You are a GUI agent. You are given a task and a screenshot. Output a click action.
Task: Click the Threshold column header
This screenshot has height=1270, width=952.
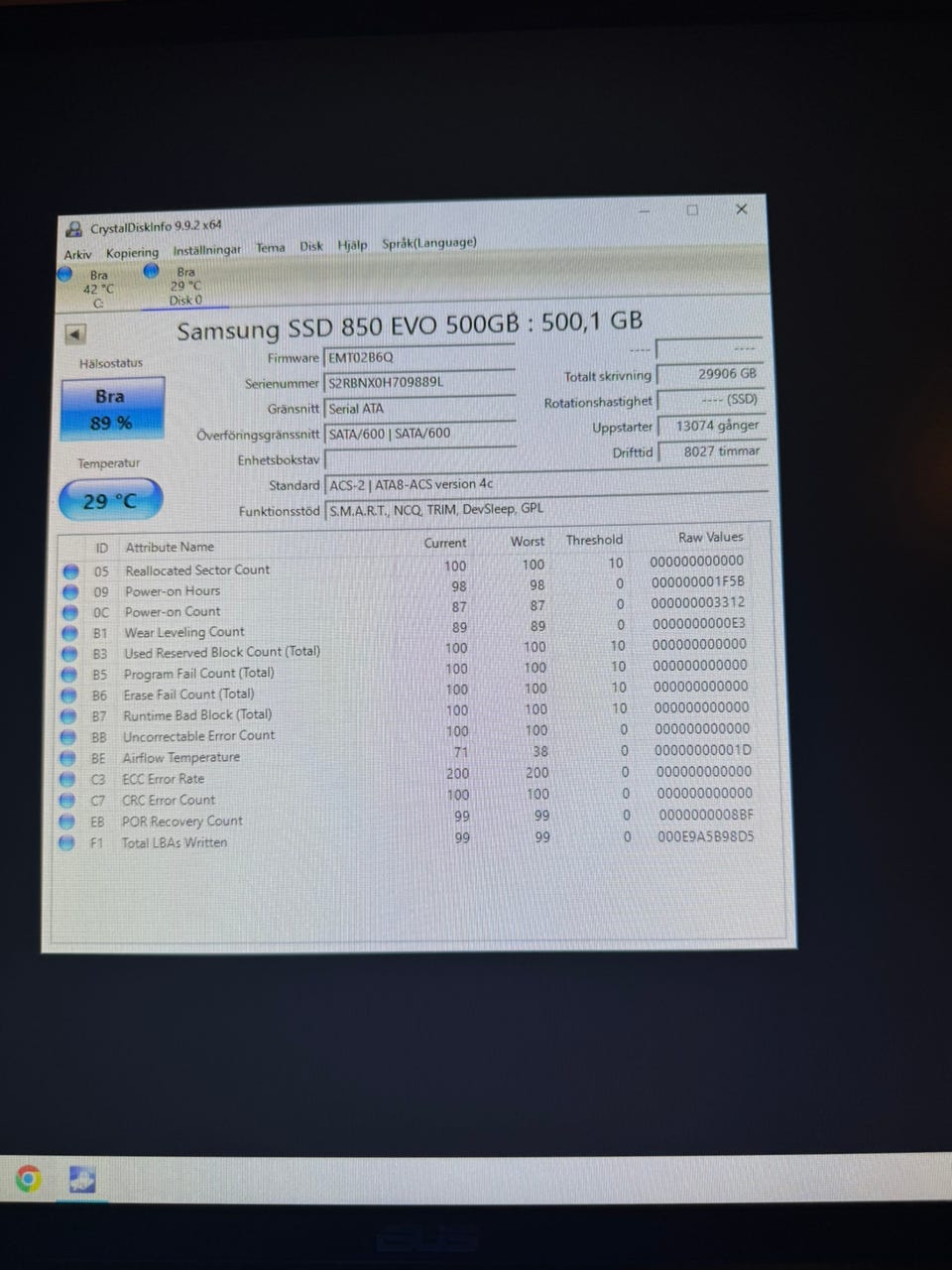tap(594, 540)
